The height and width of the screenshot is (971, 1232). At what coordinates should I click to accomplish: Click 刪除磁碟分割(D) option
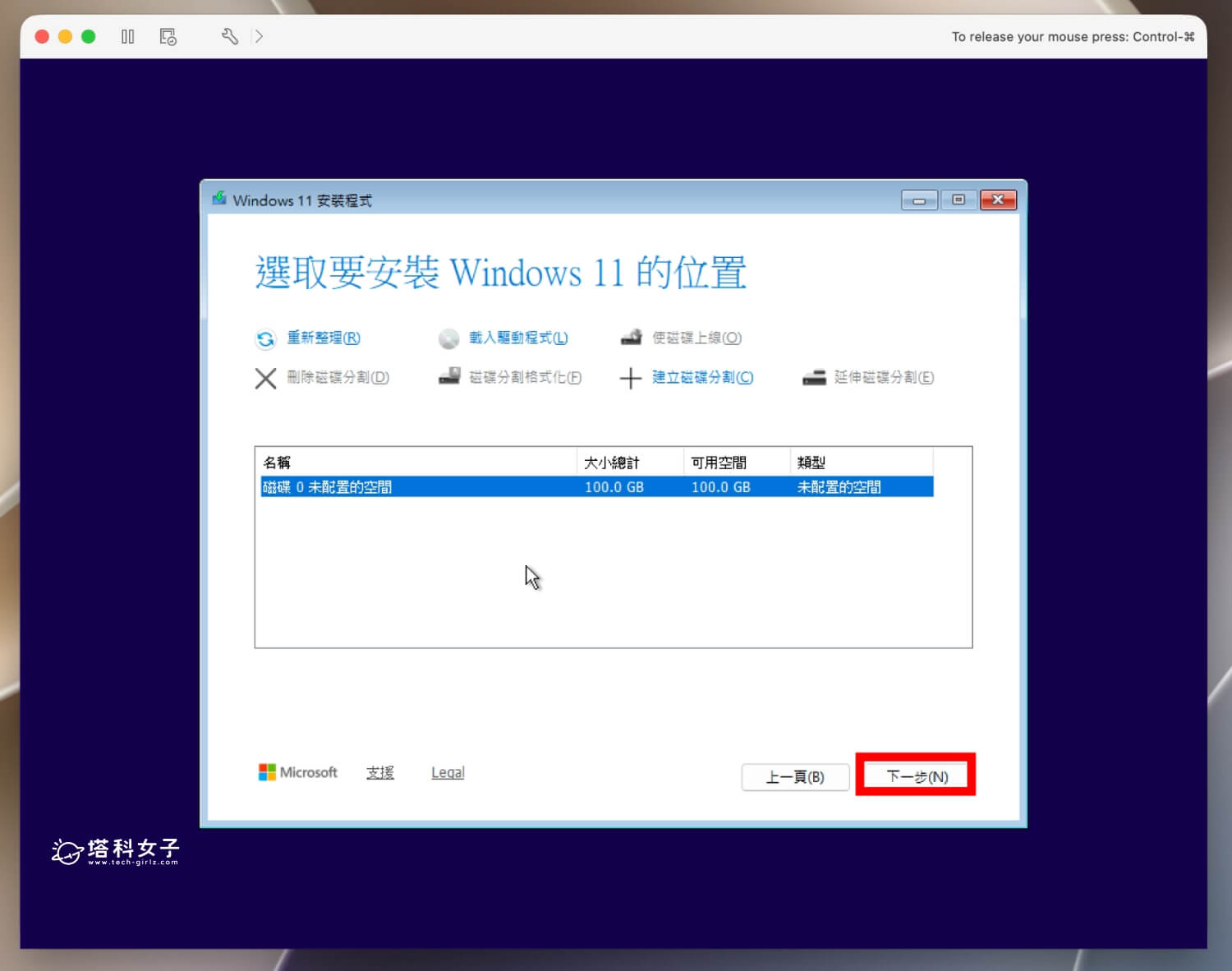338,377
